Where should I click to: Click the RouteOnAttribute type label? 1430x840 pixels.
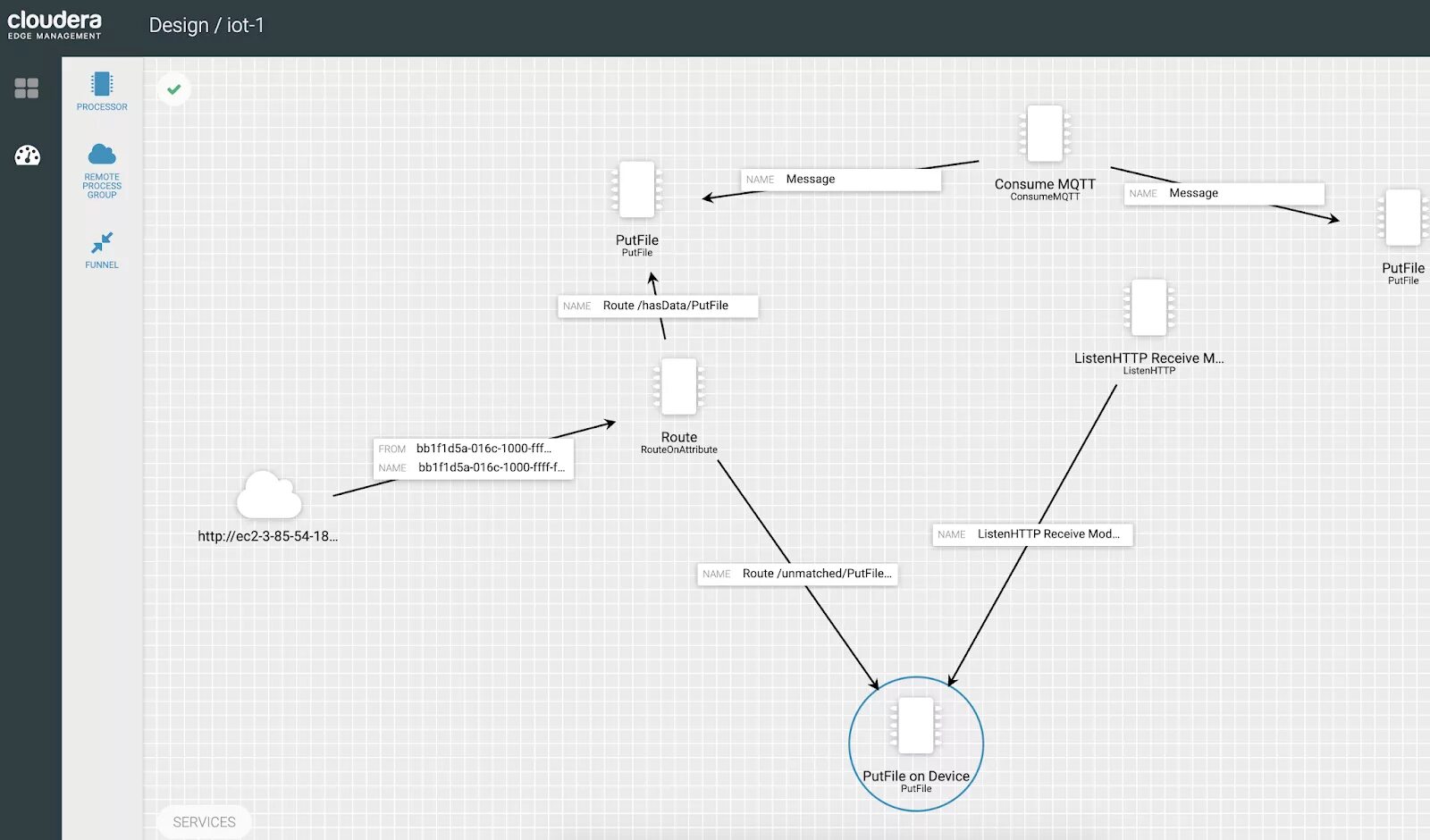tap(679, 449)
